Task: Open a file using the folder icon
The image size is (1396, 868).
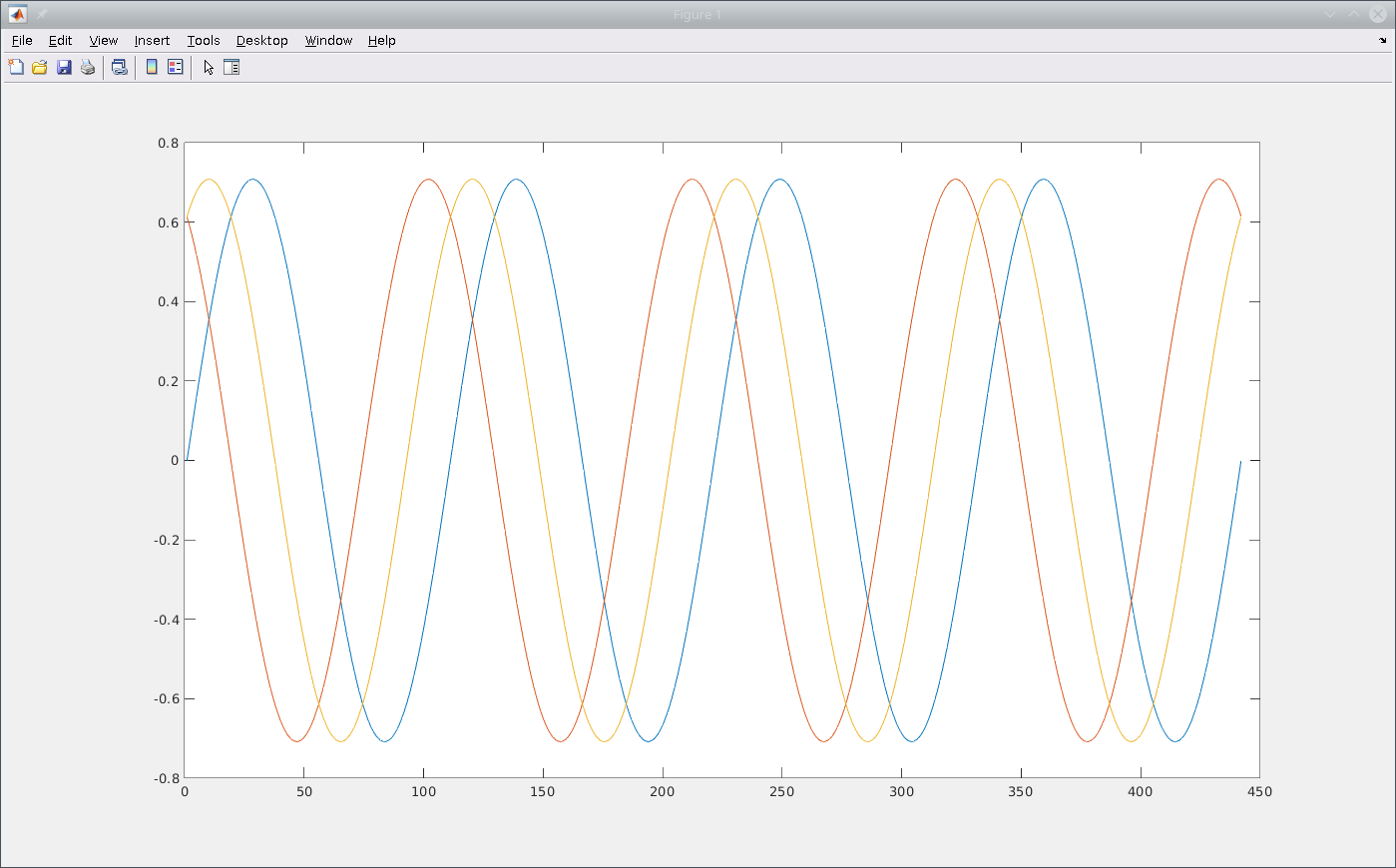Action: tap(40, 67)
